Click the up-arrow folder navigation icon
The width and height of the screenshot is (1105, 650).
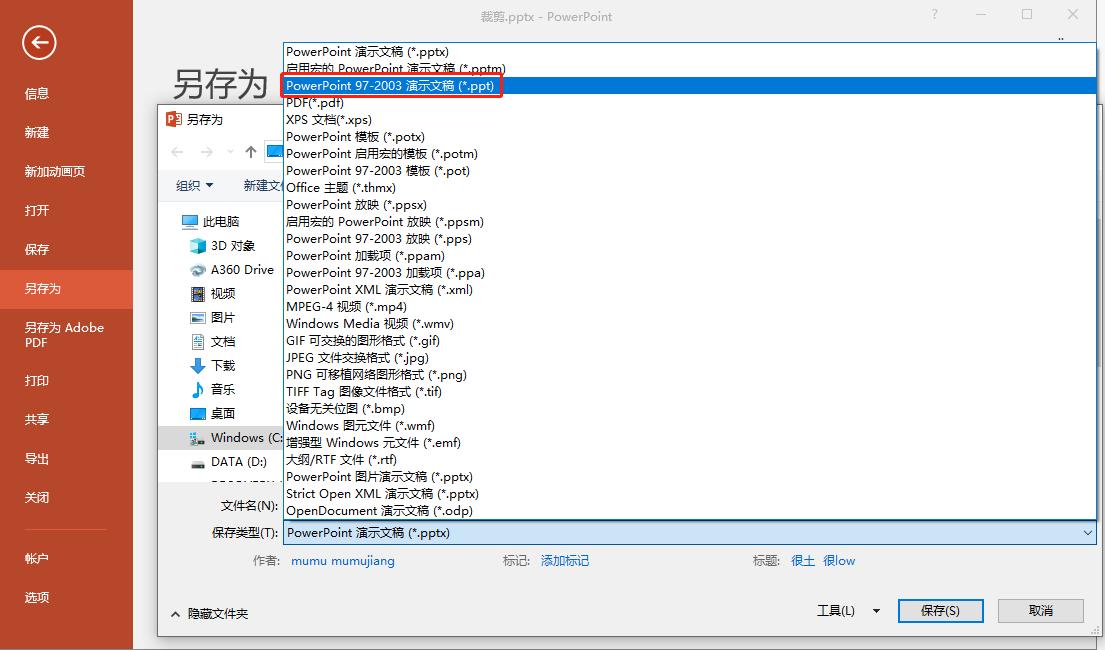click(x=250, y=152)
